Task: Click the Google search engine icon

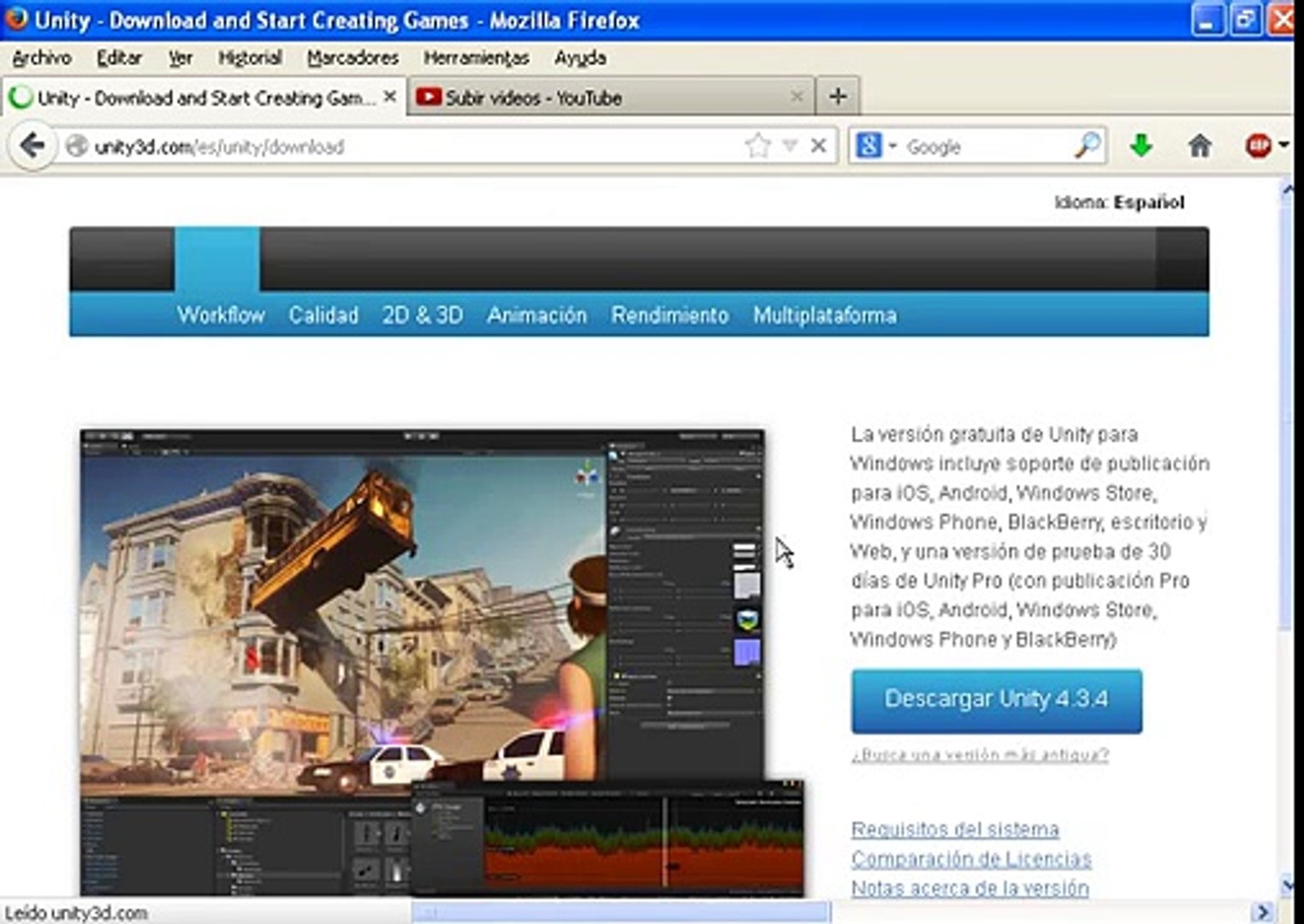Action: 868,146
